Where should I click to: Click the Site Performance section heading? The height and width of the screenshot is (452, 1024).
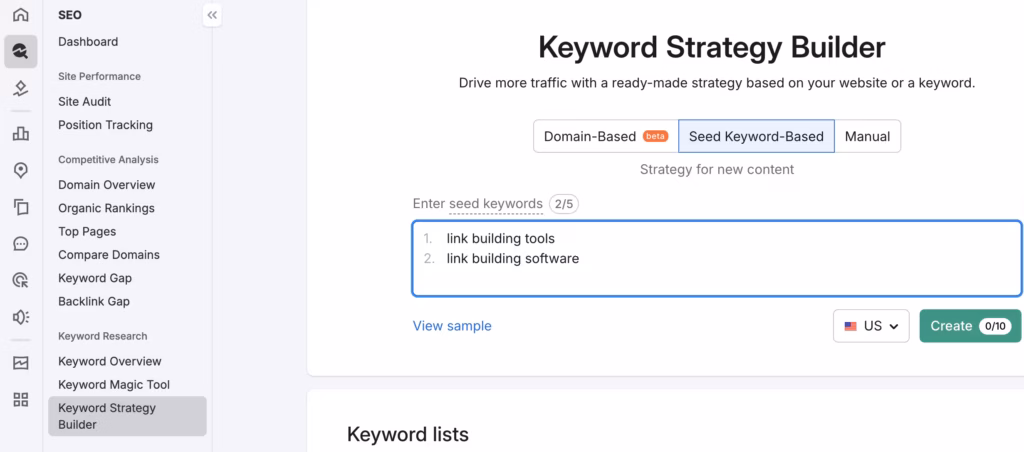point(99,76)
